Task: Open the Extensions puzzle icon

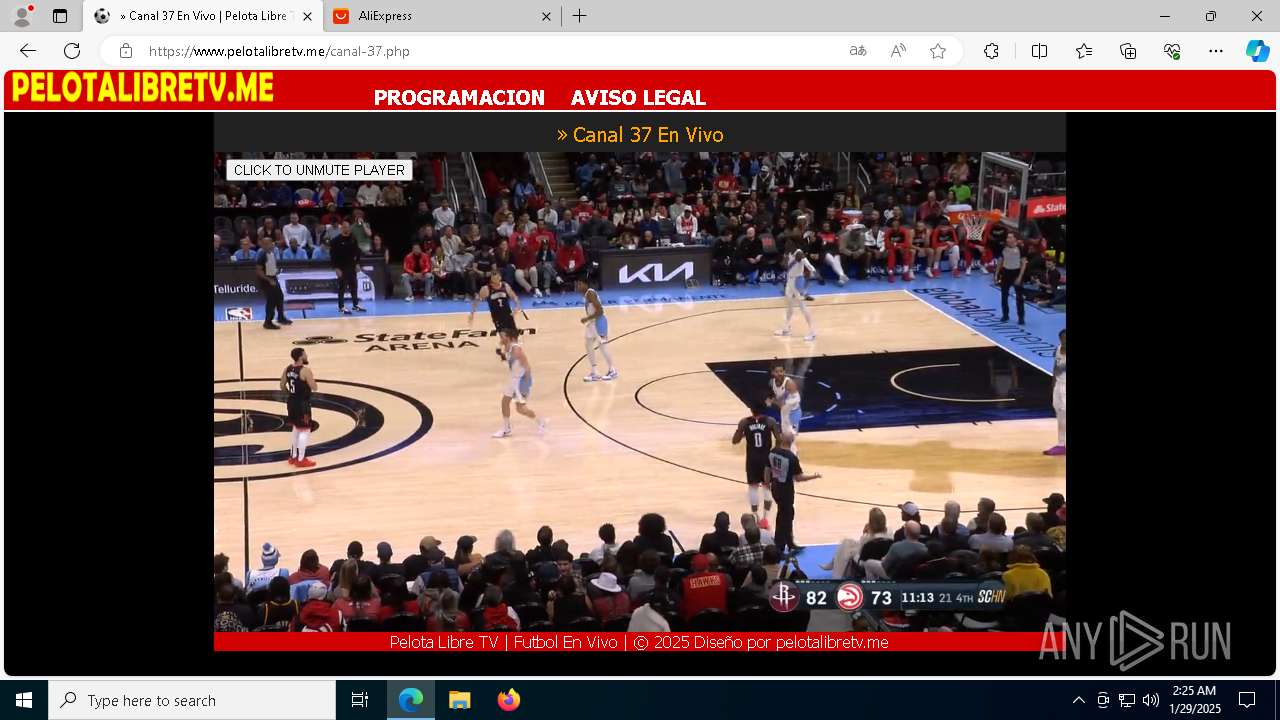Action: tap(991, 51)
